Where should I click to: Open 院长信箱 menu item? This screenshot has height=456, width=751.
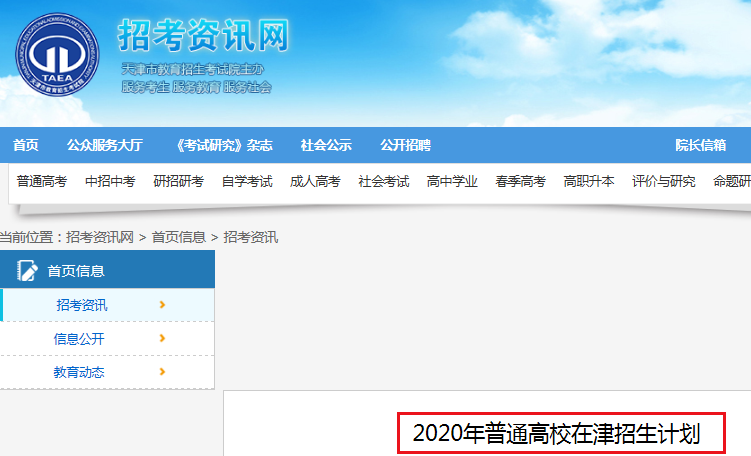(x=701, y=145)
